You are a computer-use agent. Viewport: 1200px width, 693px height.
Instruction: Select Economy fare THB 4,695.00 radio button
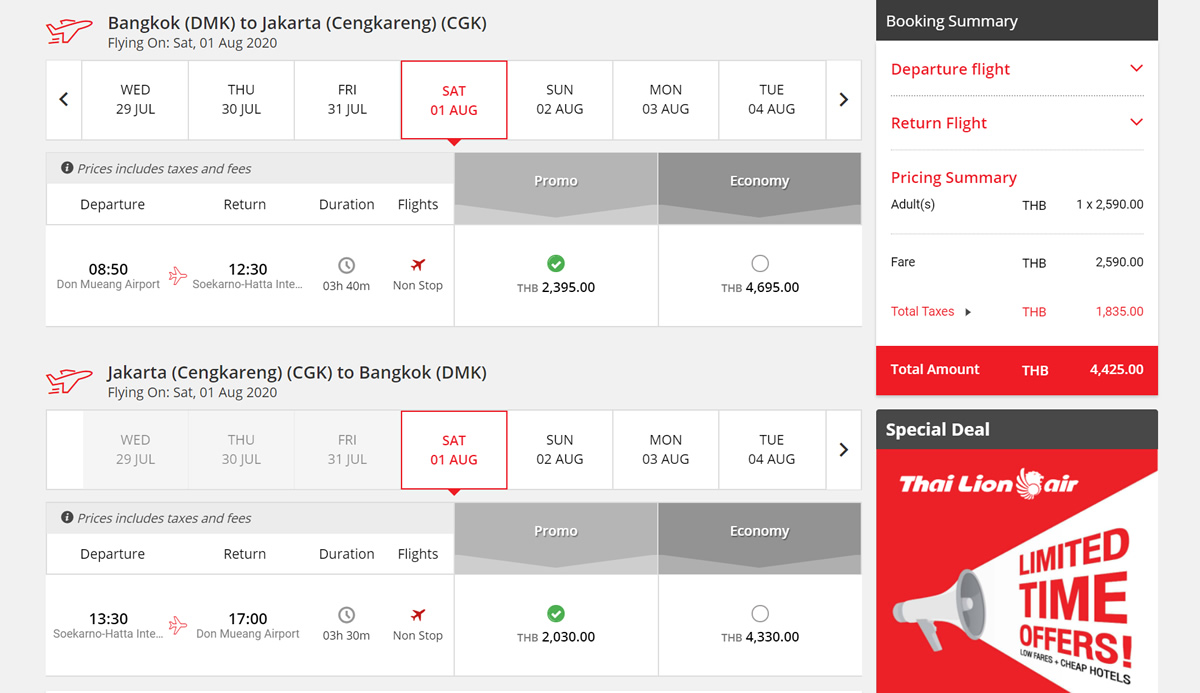[760, 264]
